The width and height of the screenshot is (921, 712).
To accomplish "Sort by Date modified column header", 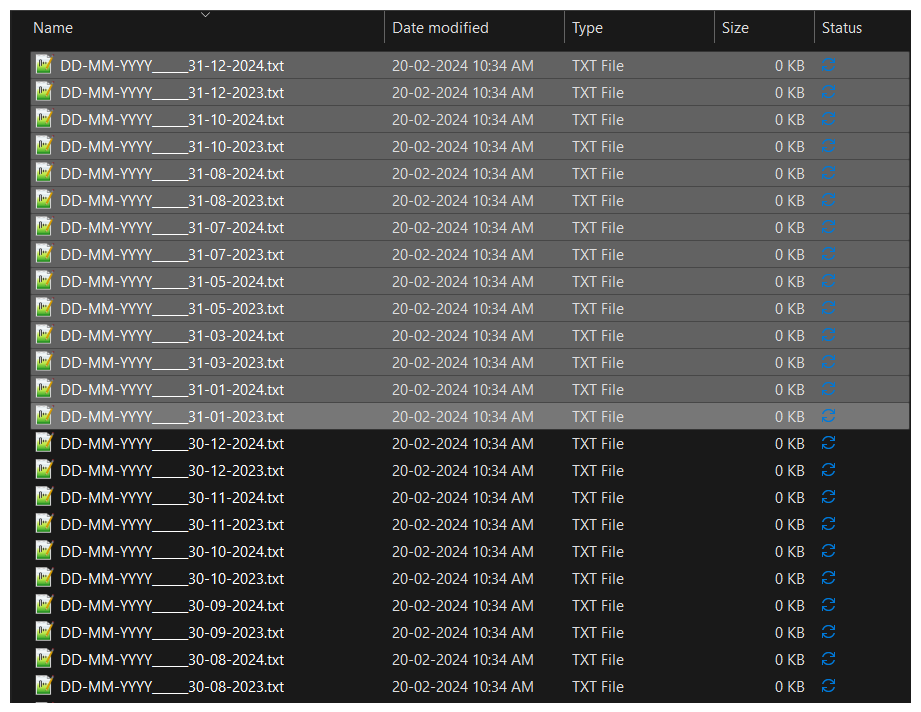I will (x=440, y=28).
